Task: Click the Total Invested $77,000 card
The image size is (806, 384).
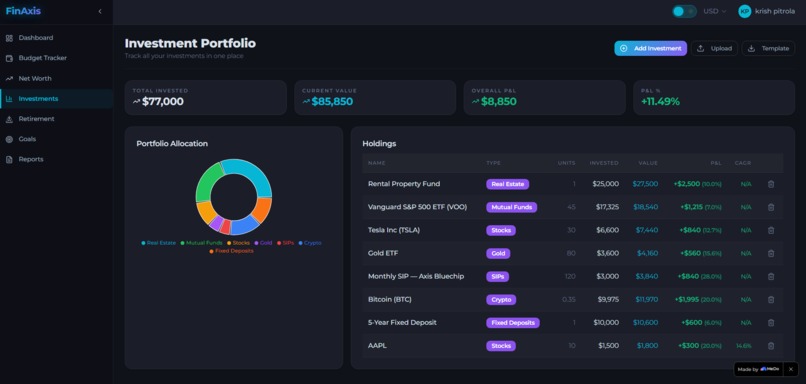Action: 206,97
